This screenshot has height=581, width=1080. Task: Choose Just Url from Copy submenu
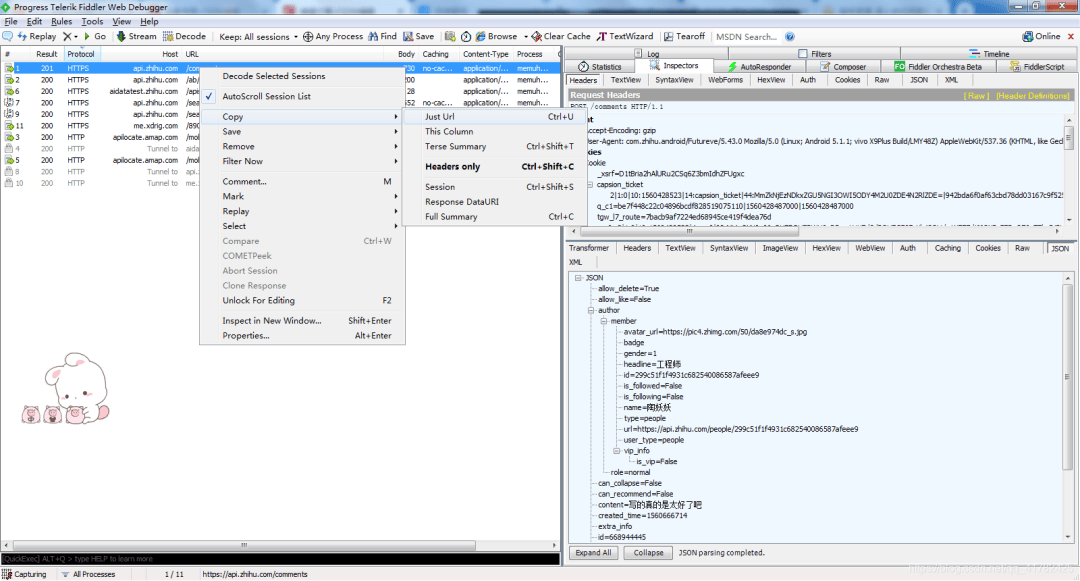[495, 116]
